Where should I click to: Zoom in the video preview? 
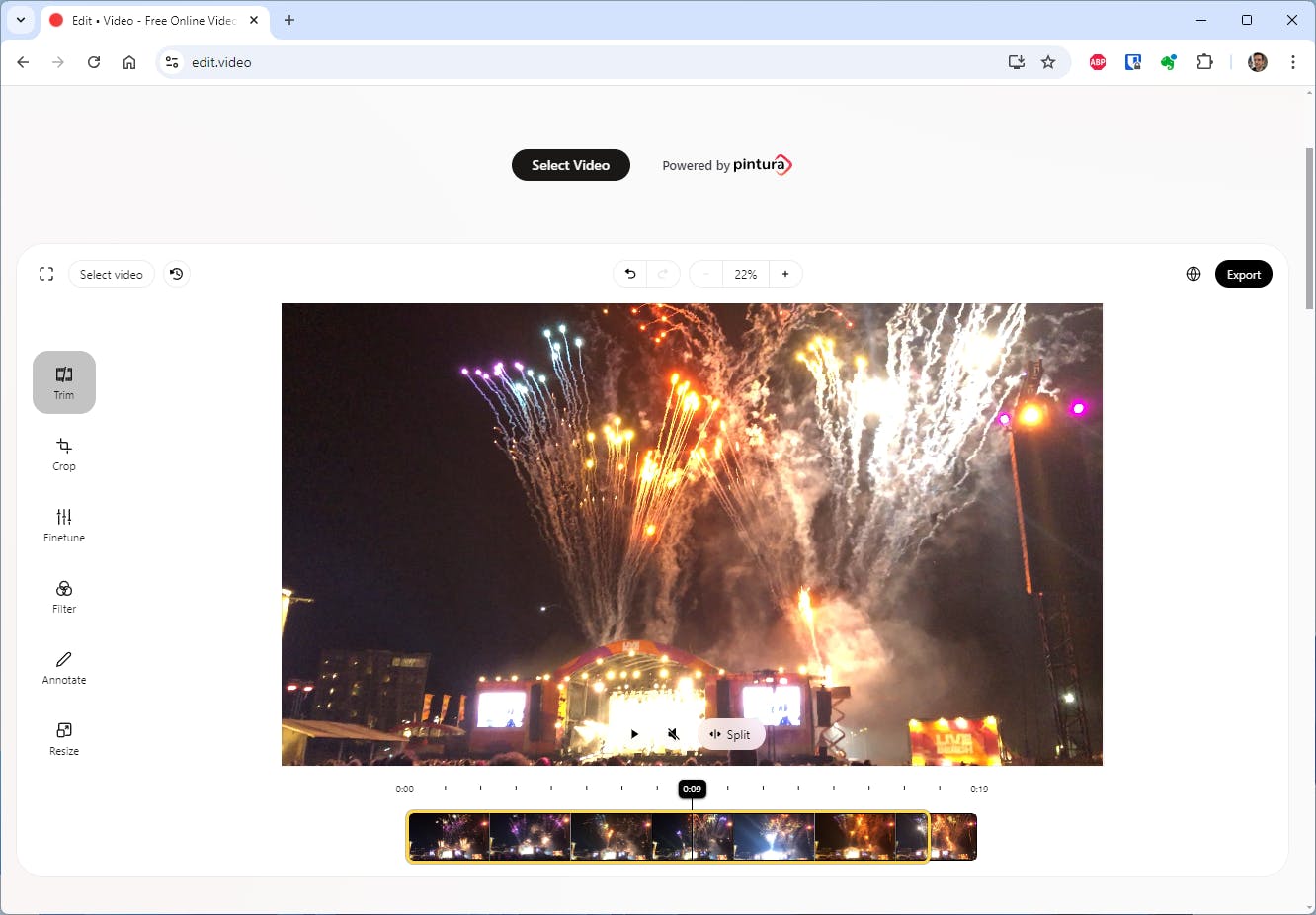(x=785, y=274)
